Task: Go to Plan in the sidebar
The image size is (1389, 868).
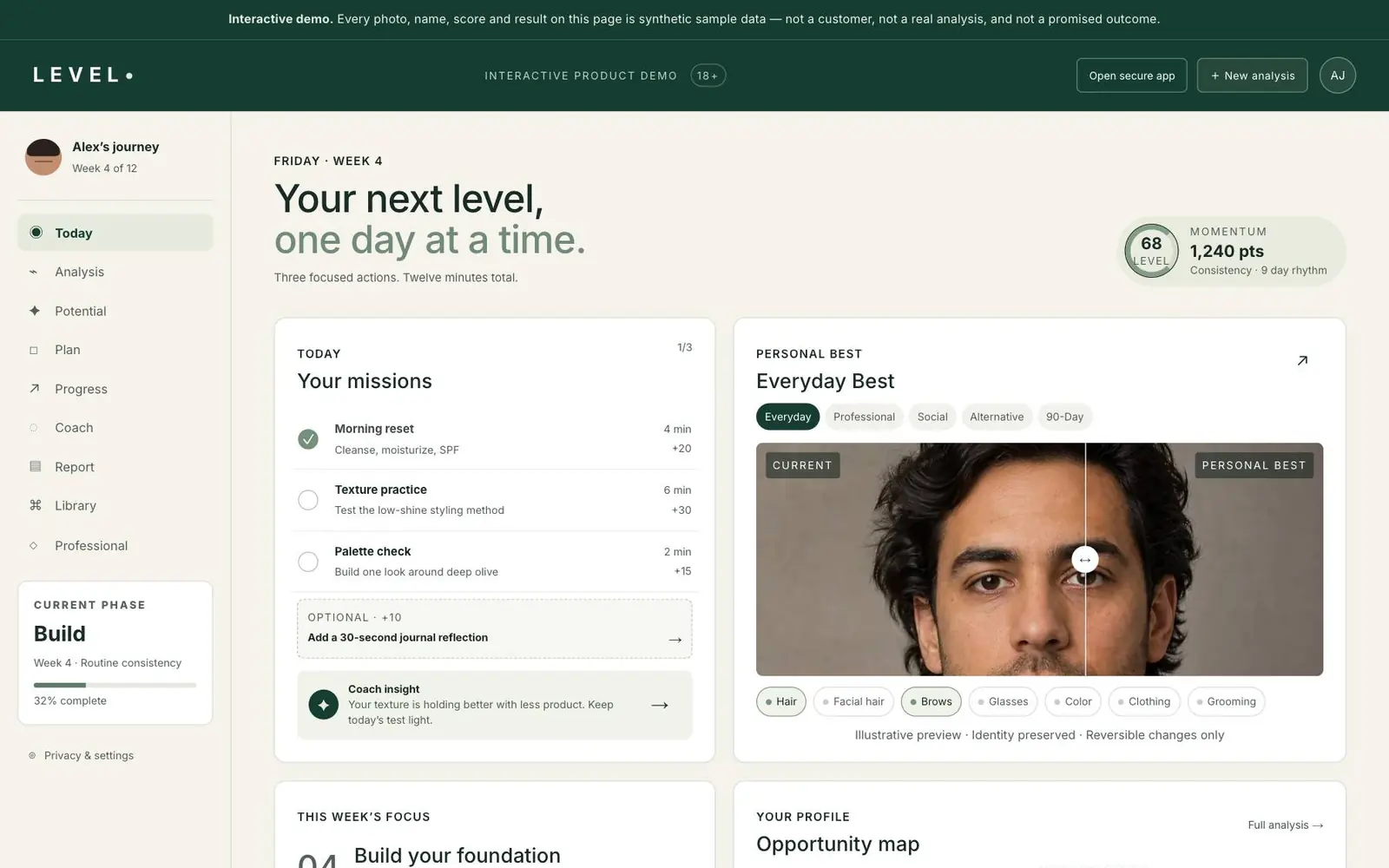Action: pyautogui.click(x=115, y=350)
